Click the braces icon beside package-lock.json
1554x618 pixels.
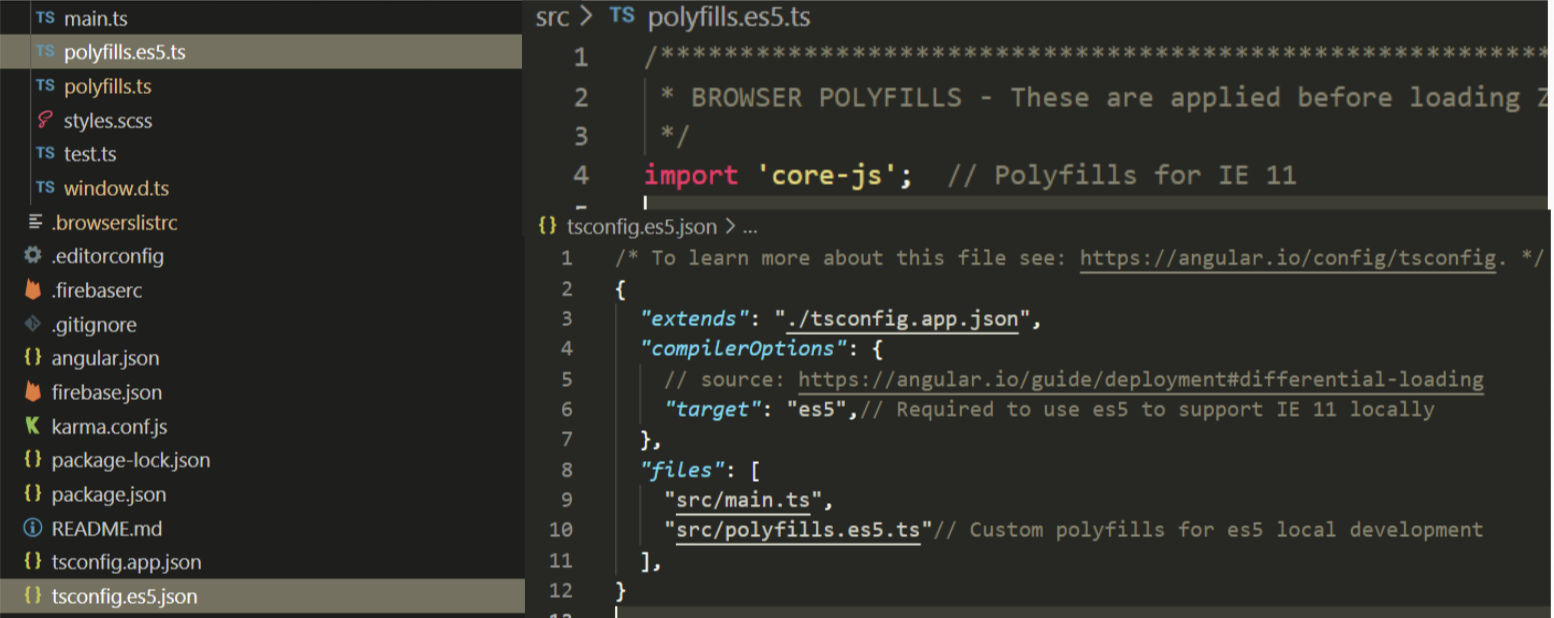point(33,460)
